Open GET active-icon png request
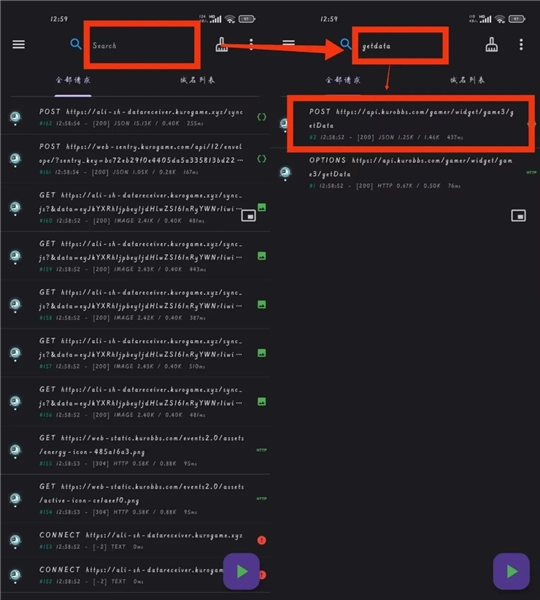The height and width of the screenshot is (600, 540). [135, 499]
